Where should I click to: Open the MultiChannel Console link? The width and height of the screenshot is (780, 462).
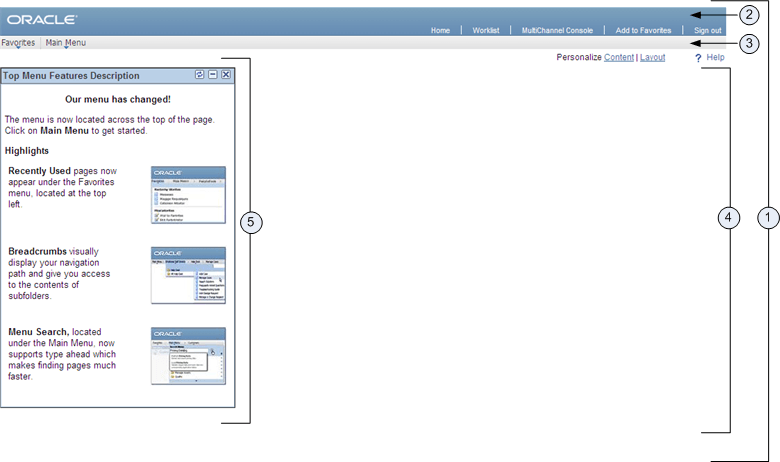pos(557,30)
